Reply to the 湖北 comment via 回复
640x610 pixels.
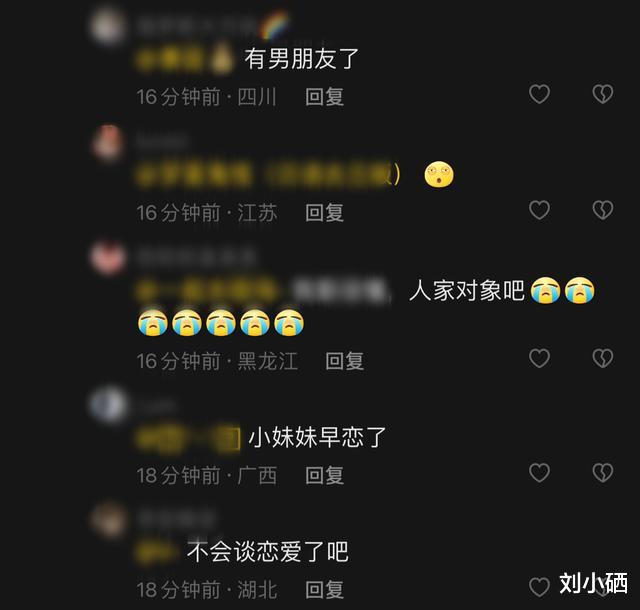point(324,590)
